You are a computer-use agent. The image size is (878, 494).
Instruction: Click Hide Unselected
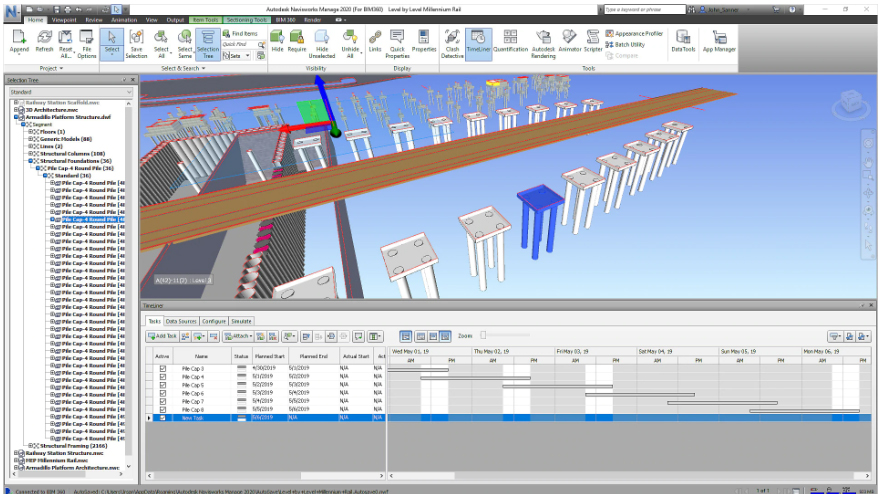321,43
